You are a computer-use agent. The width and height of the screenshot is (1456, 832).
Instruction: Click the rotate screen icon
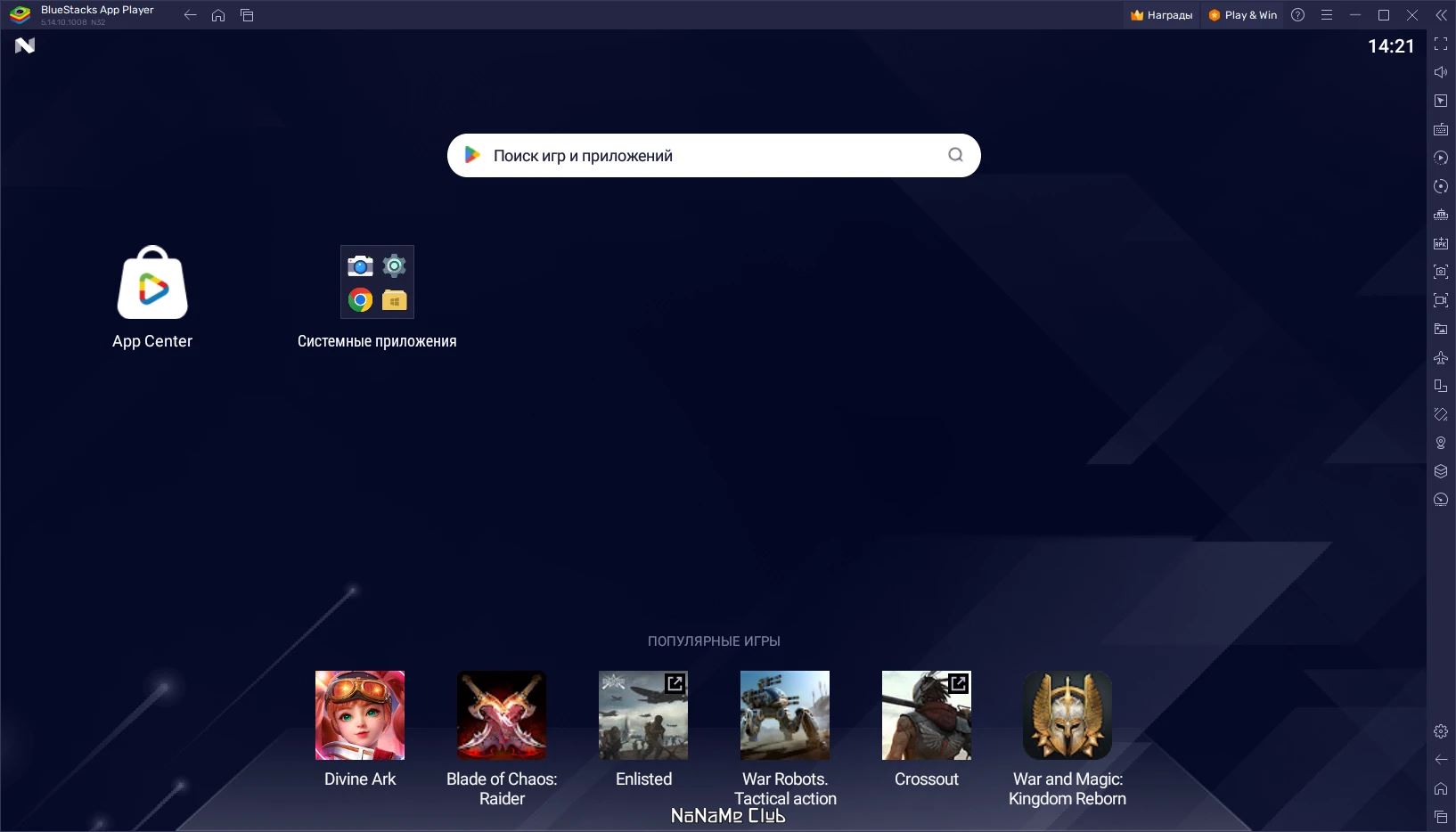[x=1441, y=386]
